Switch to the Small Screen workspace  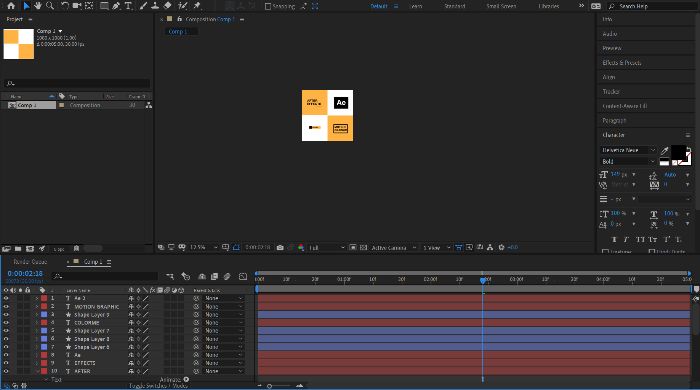pyautogui.click(x=501, y=6)
